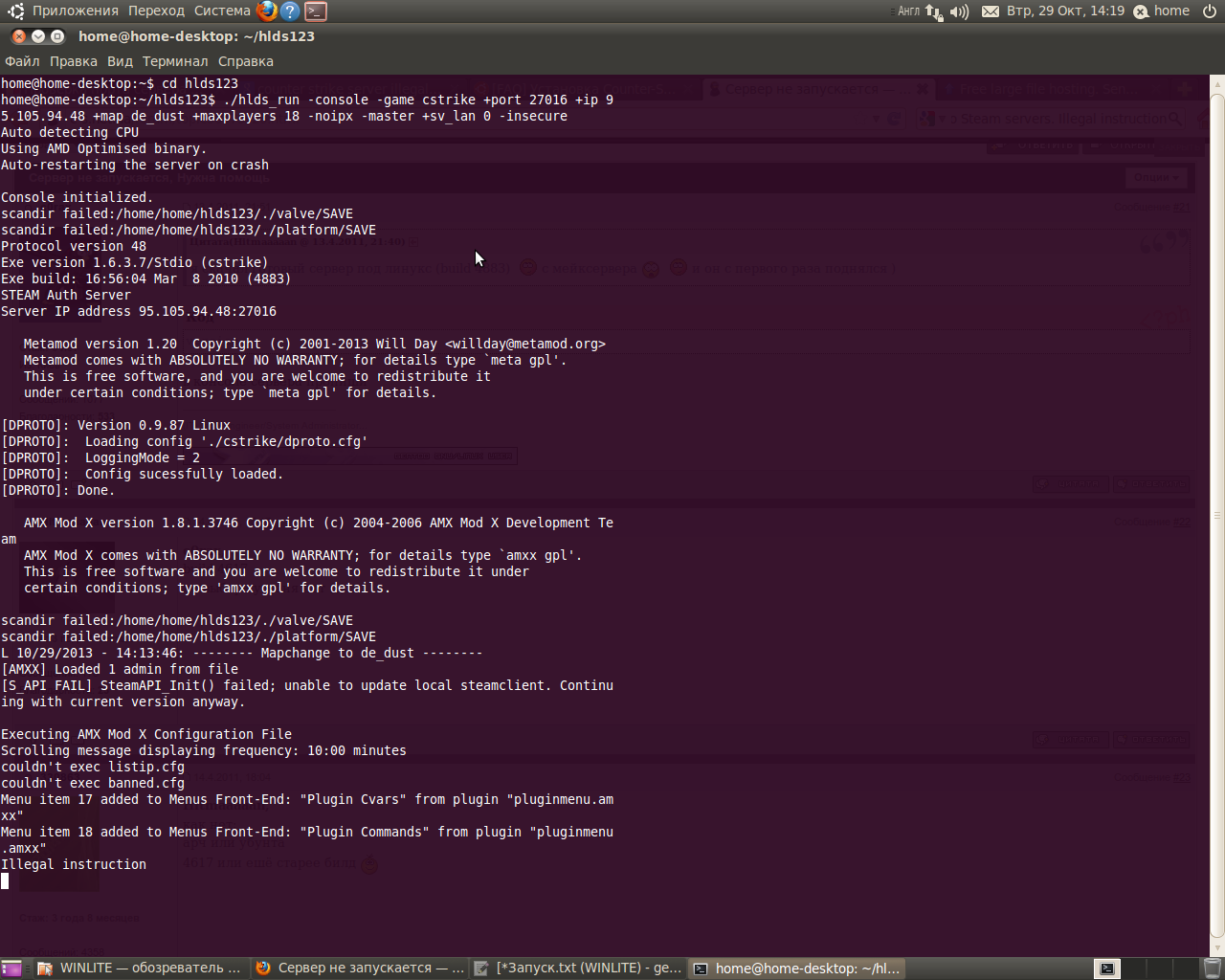Click the 'Scrolling message displaying frequency' line
The width and height of the screenshot is (1225, 980).
(x=204, y=750)
